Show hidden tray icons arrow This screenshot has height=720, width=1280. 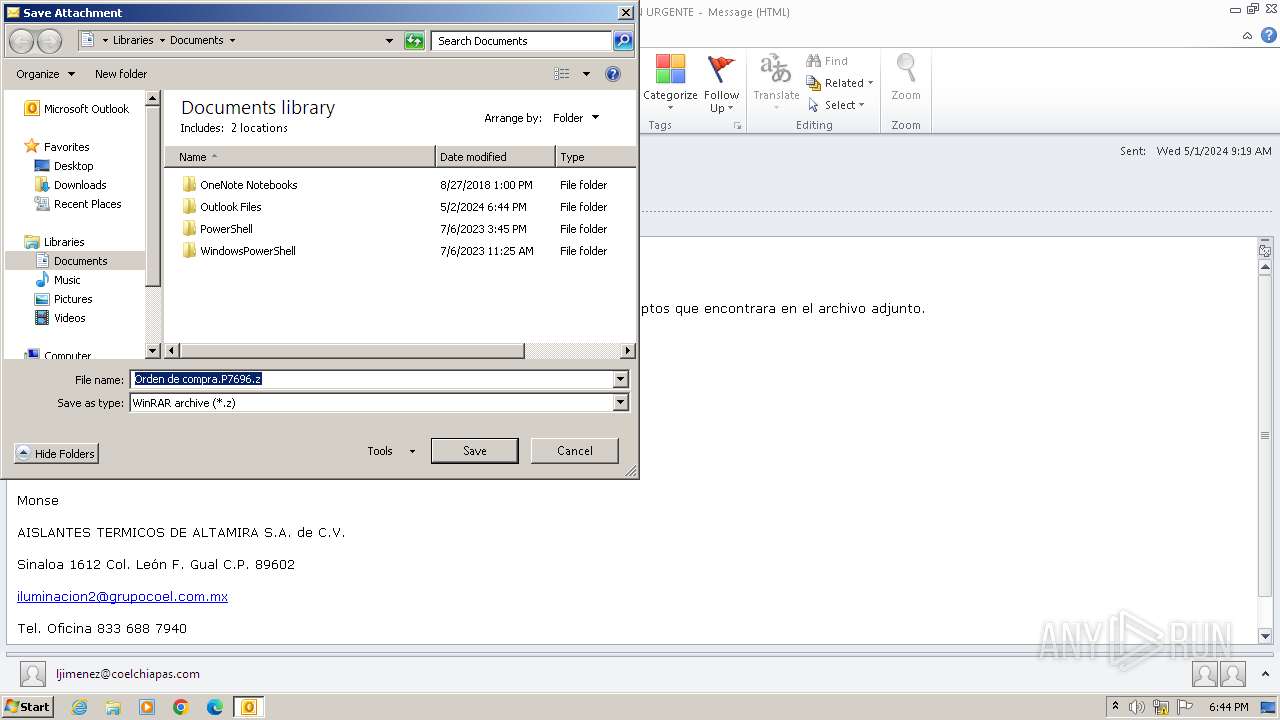click(x=1115, y=707)
